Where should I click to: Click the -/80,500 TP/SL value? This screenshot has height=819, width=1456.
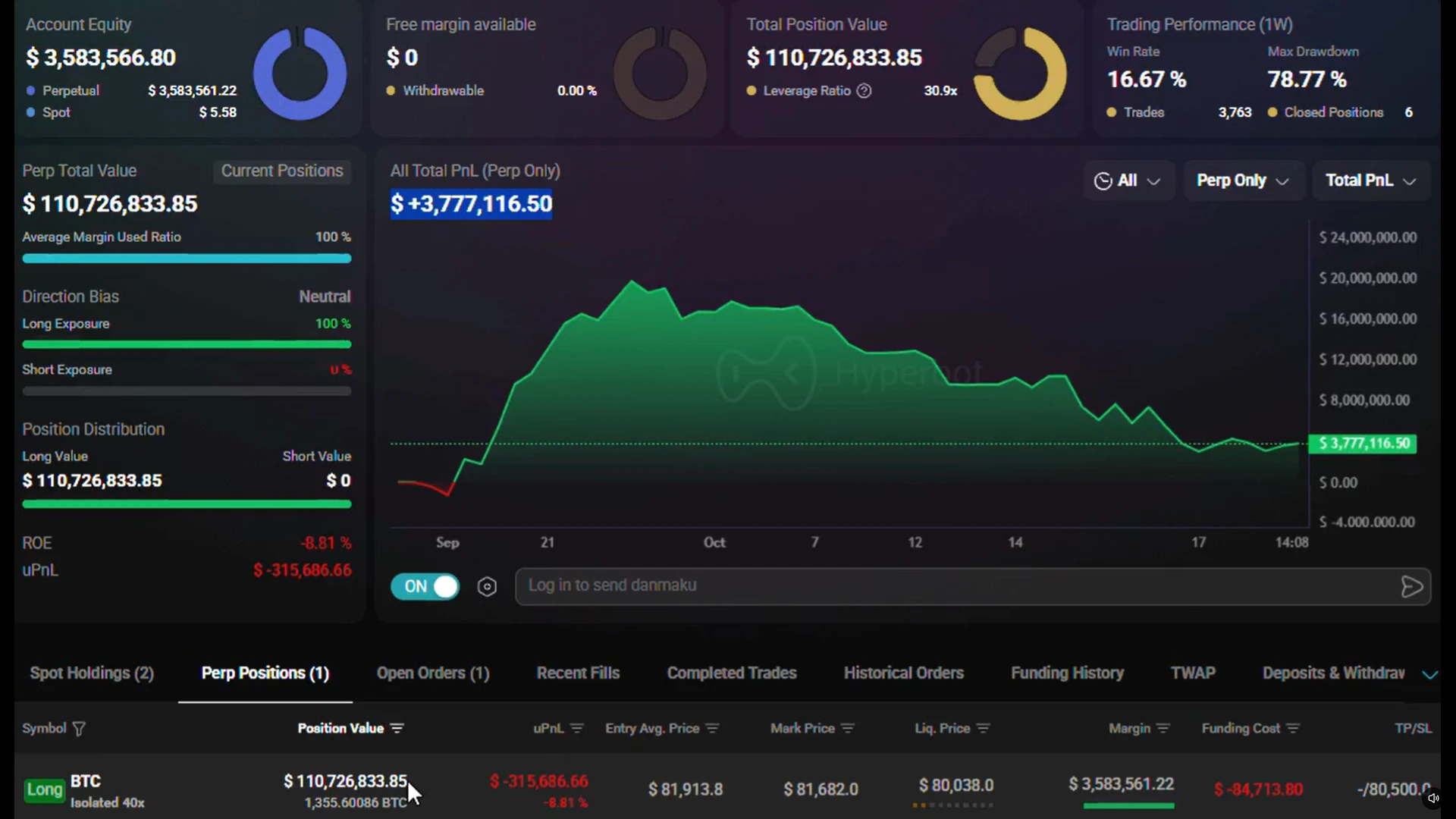click(1394, 789)
